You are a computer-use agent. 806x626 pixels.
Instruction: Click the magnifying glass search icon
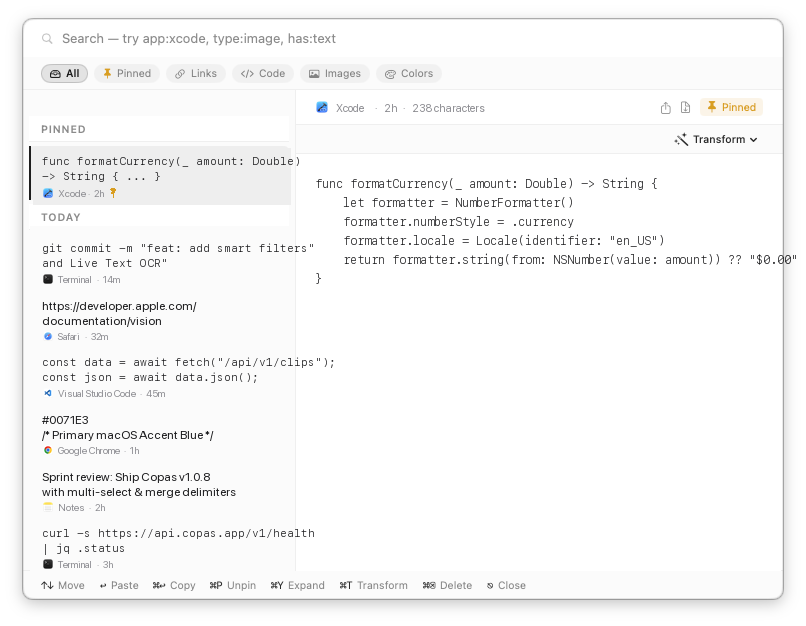point(47,39)
